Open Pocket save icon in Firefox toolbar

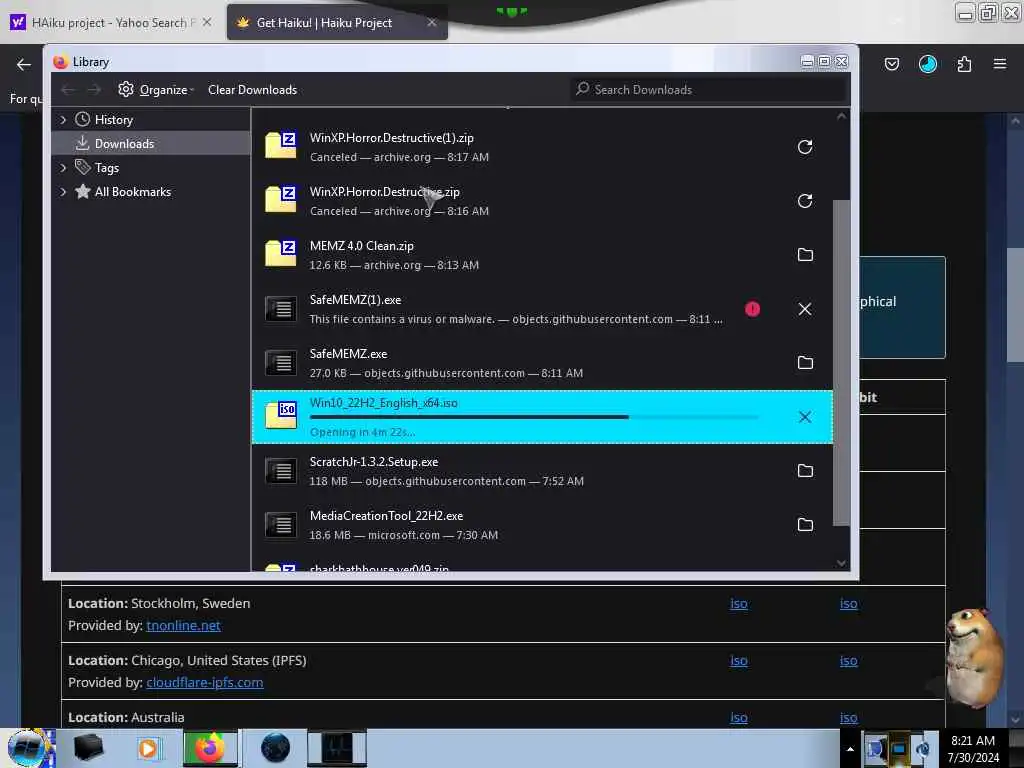(x=891, y=64)
